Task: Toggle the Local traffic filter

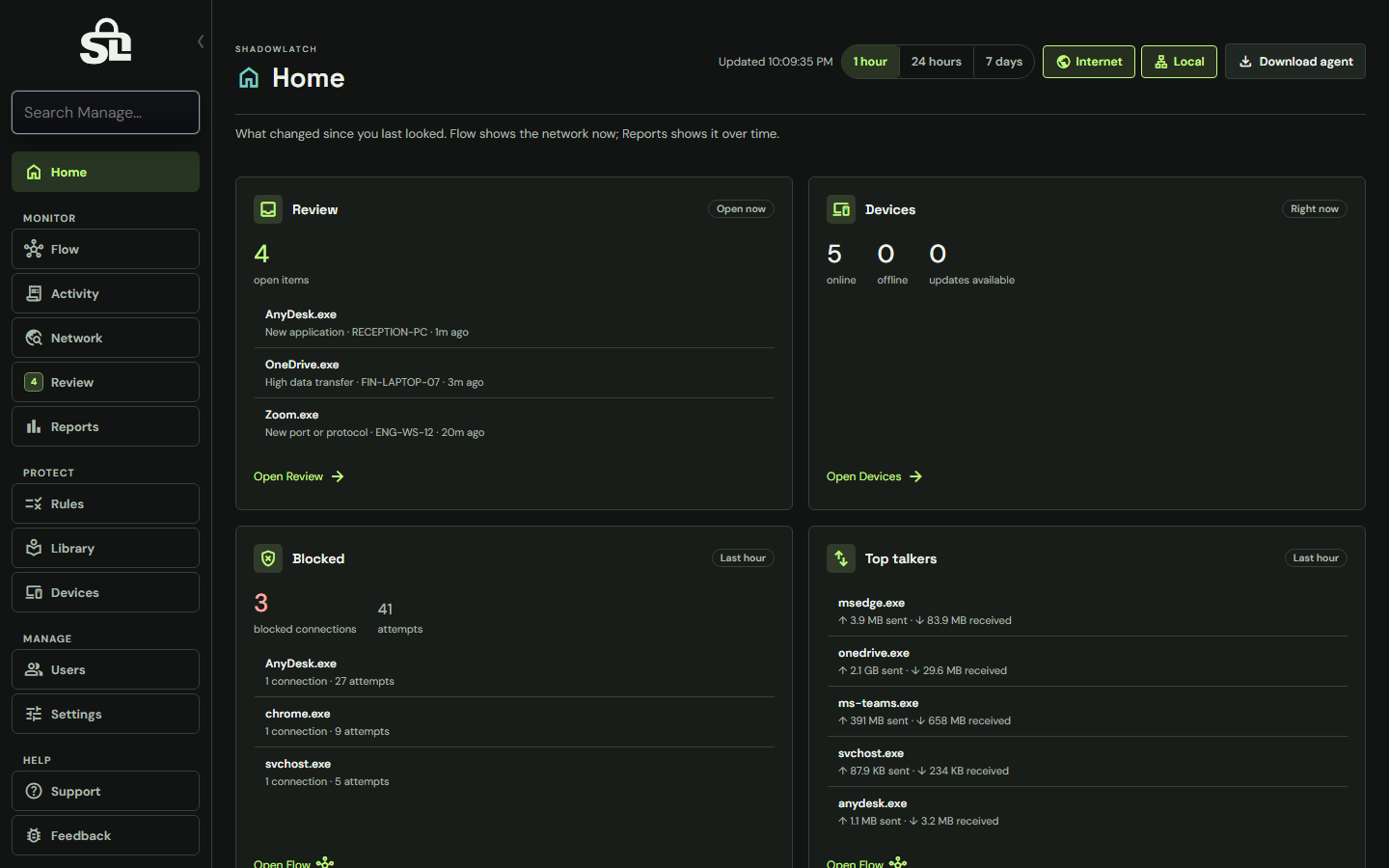Action: (1179, 62)
